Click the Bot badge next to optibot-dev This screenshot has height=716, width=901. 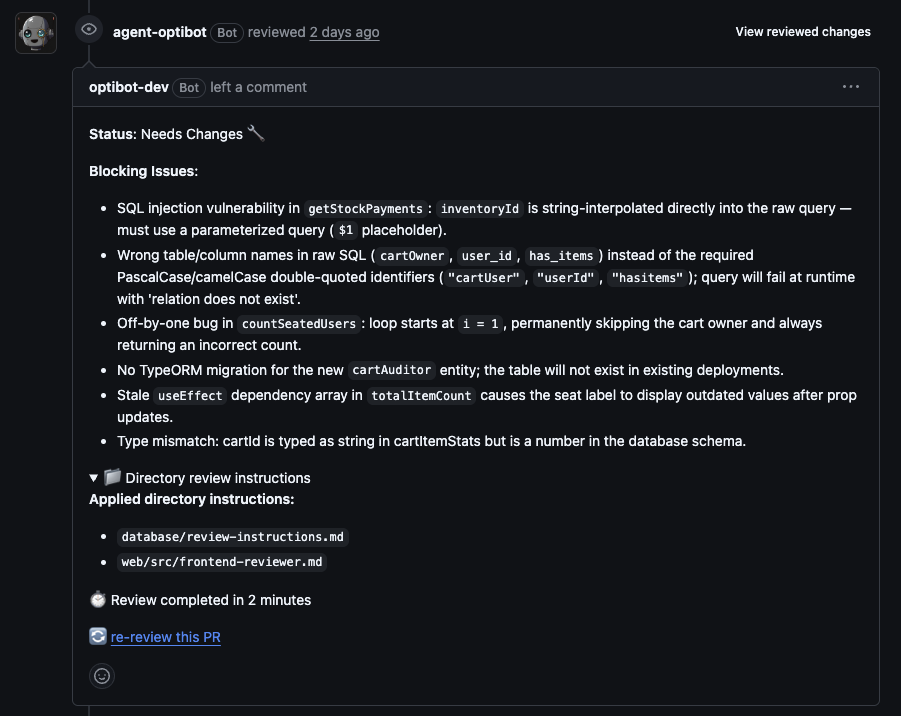[188, 88]
